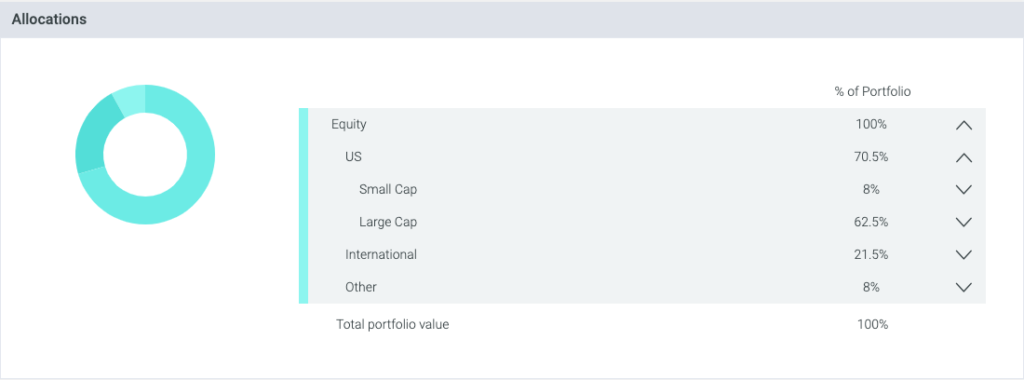Click the 62.5% Large Cap value
This screenshot has width=1024, height=380.
coord(872,222)
